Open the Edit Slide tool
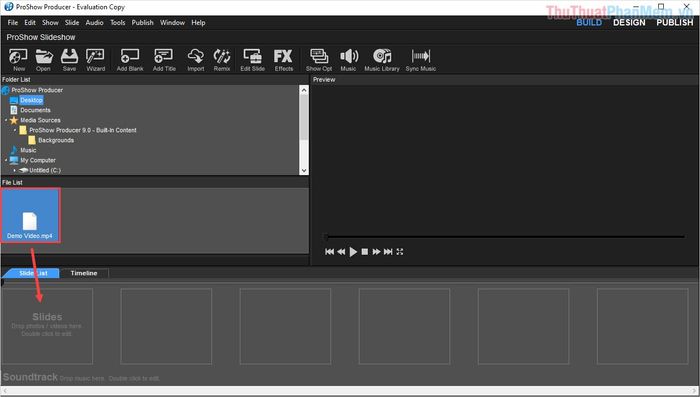Image resolution: width=700 pixels, height=397 pixels. tap(253, 60)
